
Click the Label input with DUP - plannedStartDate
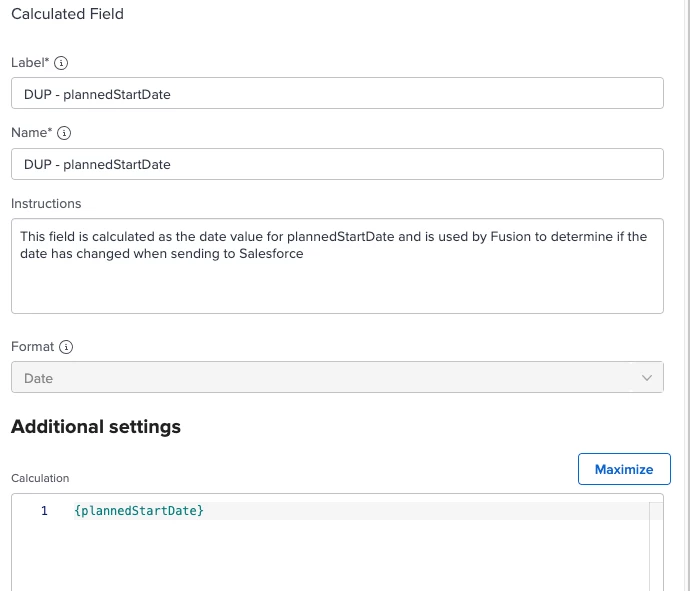click(337, 93)
